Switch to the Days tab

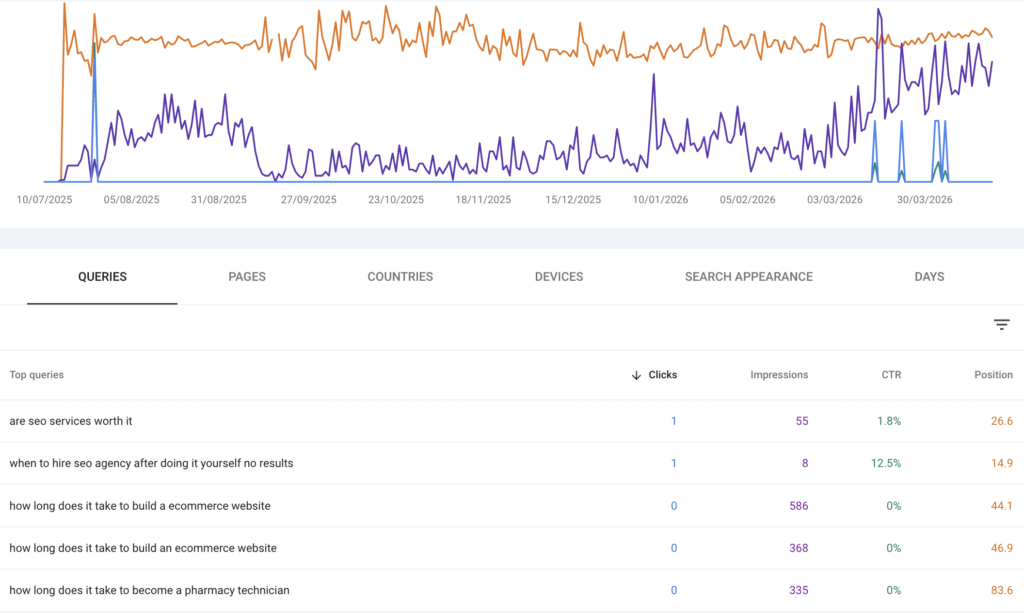929,277
